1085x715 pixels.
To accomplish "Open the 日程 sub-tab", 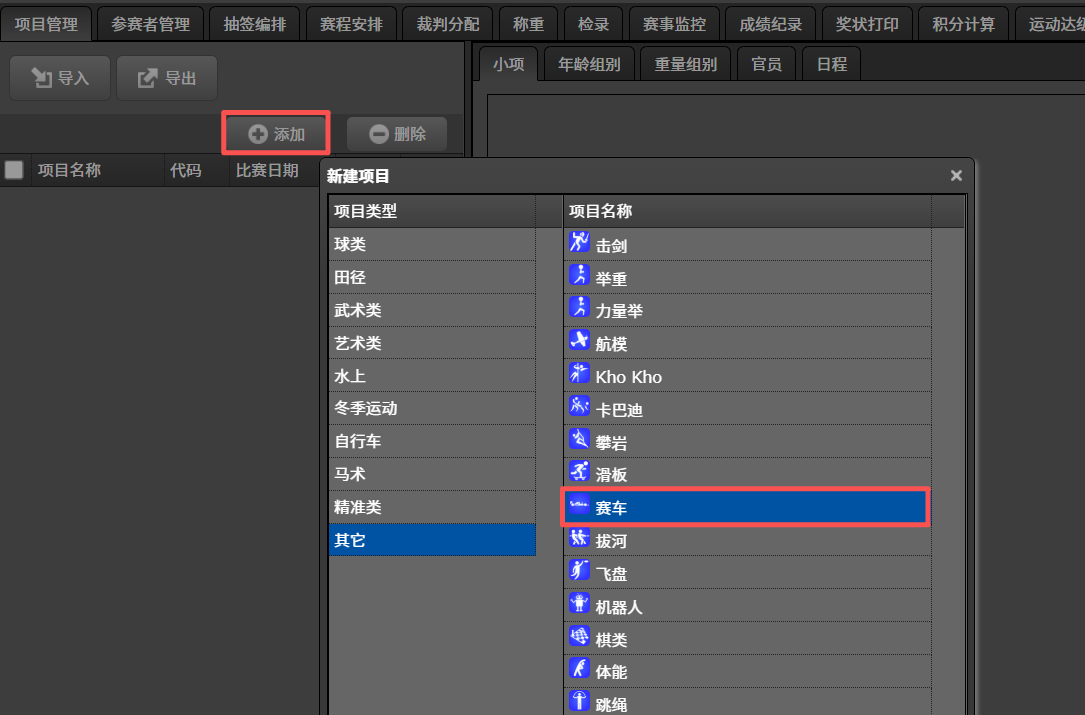I will click(x=832, y=64).
